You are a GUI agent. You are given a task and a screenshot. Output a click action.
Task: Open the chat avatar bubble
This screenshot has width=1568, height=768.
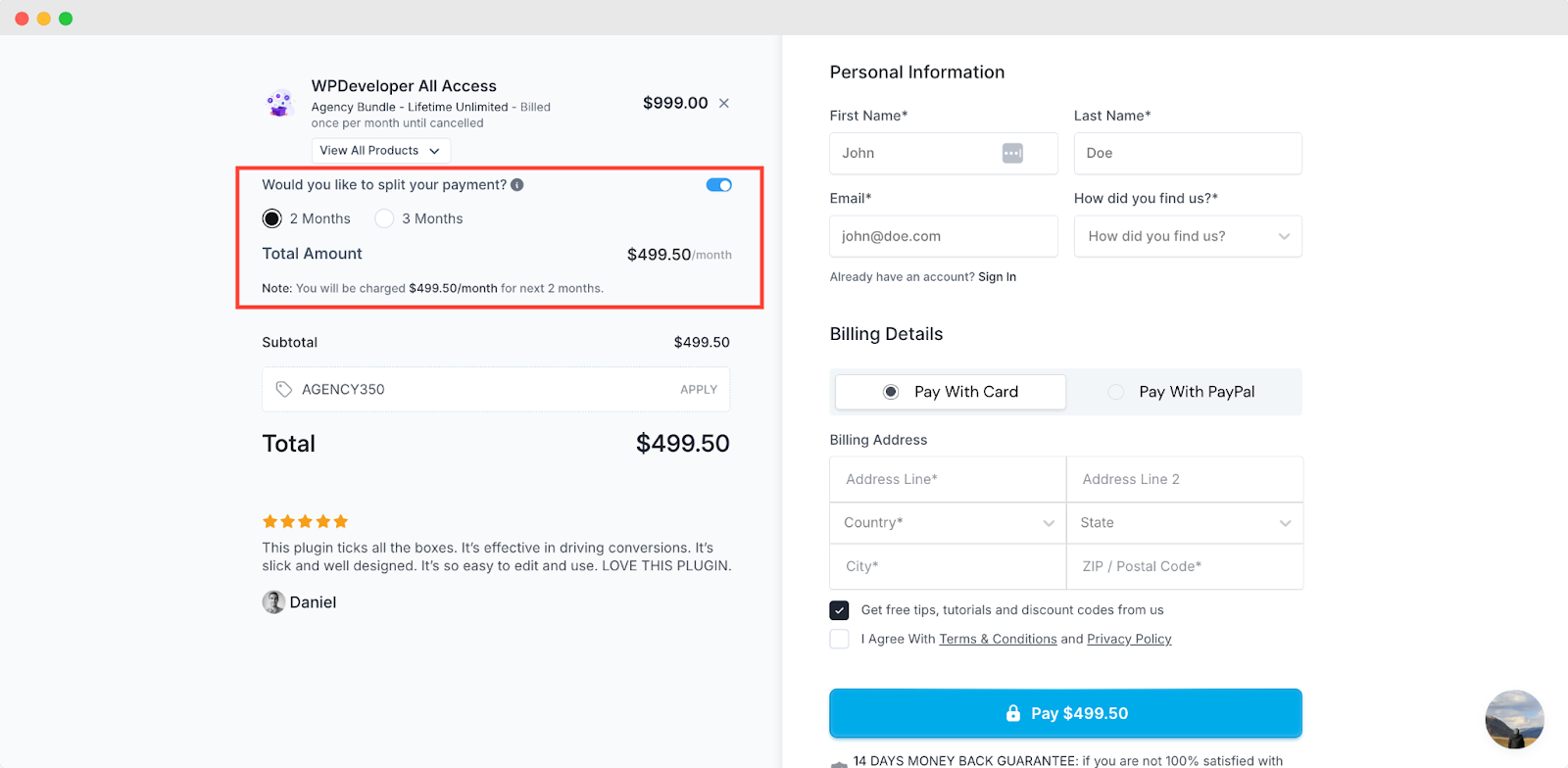(x=1514, y=719)
